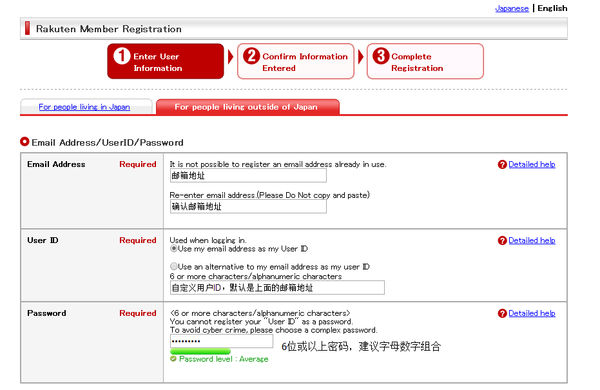Click the red circle section heading bullet

pos(24,142)
